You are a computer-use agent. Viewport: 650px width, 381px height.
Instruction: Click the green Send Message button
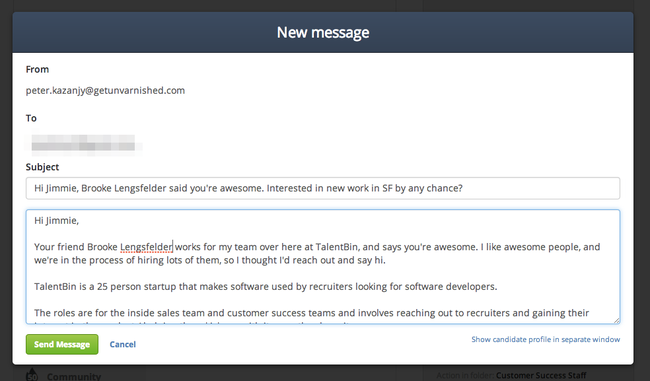(62, 344)
